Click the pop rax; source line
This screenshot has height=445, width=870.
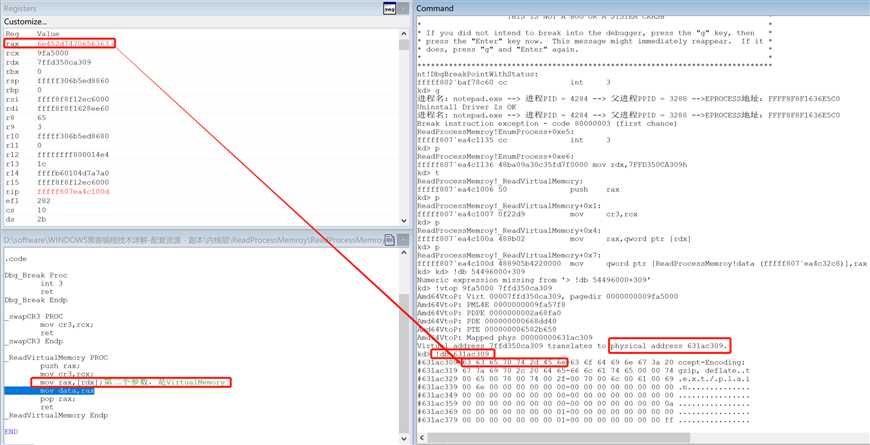[x=58, y=399]
